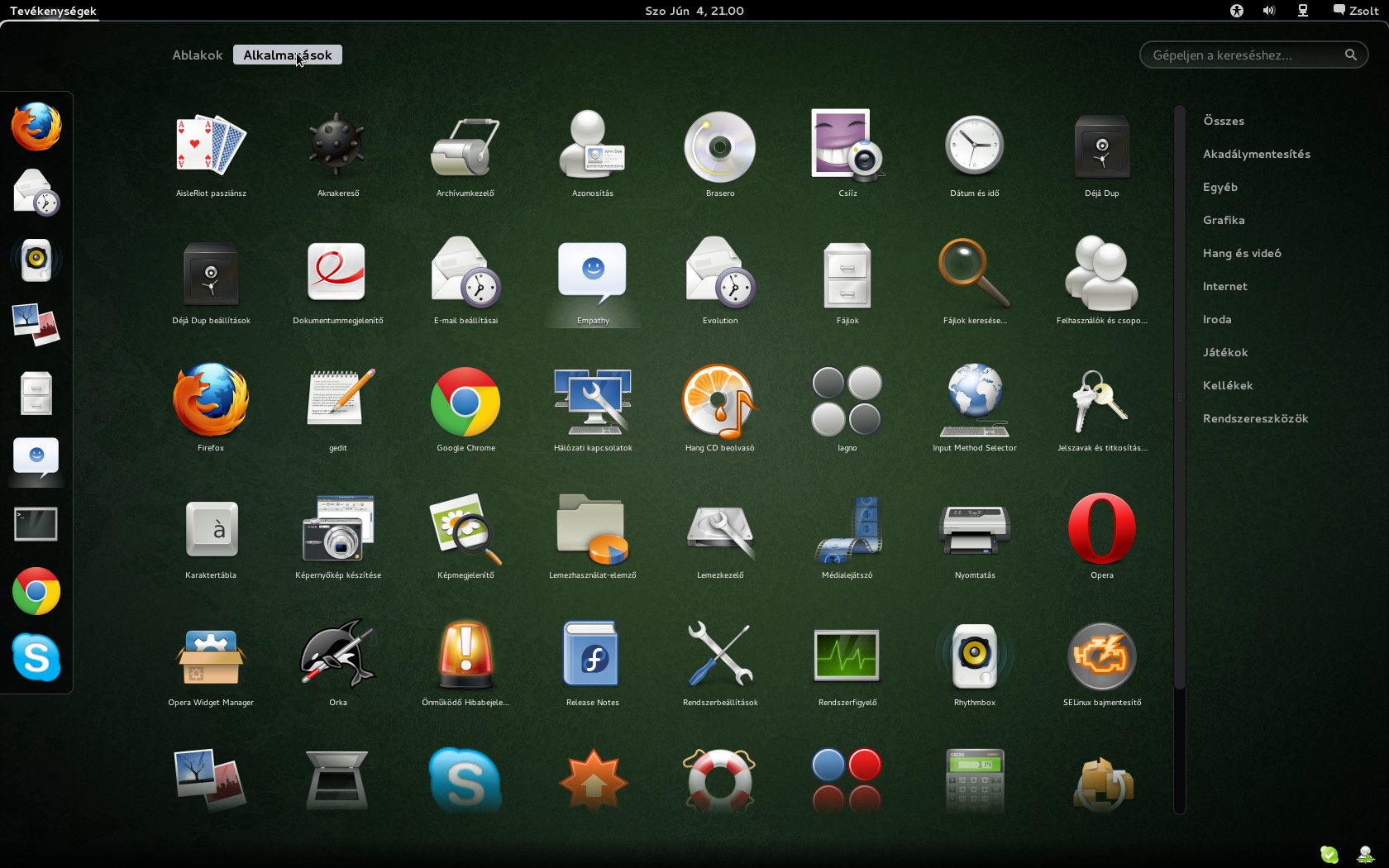Filter by Rendszereszközök category
Screen dimensions: 1389x868
click(x=1255, y=418)
